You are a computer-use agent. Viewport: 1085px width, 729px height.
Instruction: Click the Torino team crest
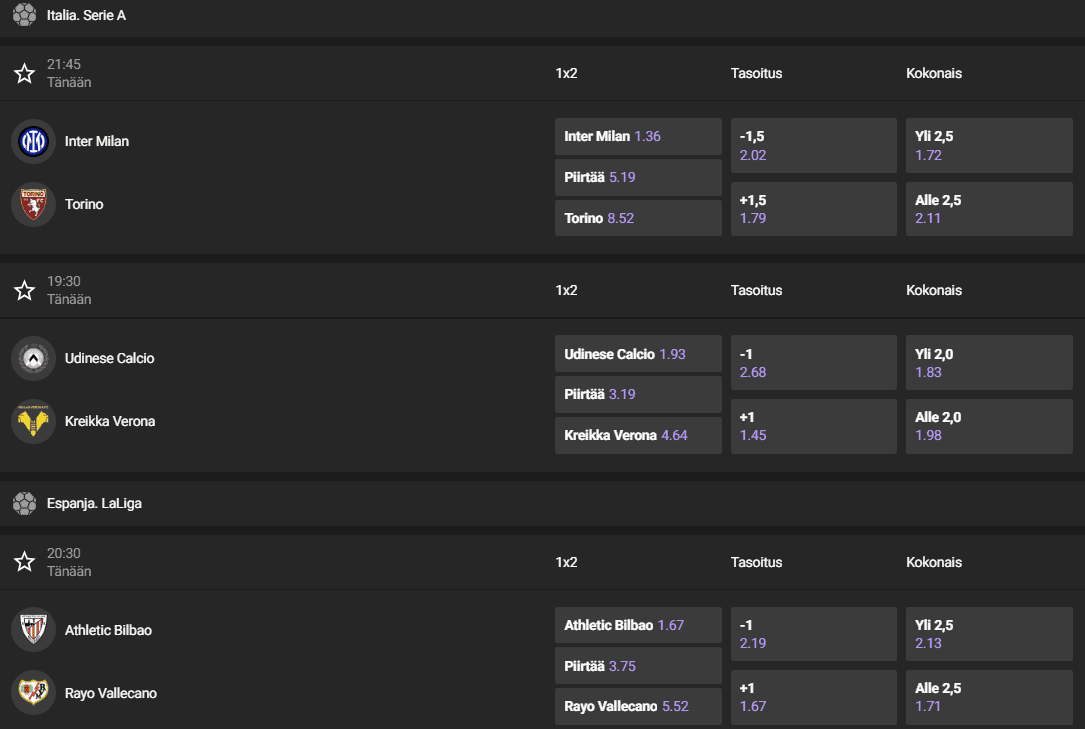click(x=33, y=204)
